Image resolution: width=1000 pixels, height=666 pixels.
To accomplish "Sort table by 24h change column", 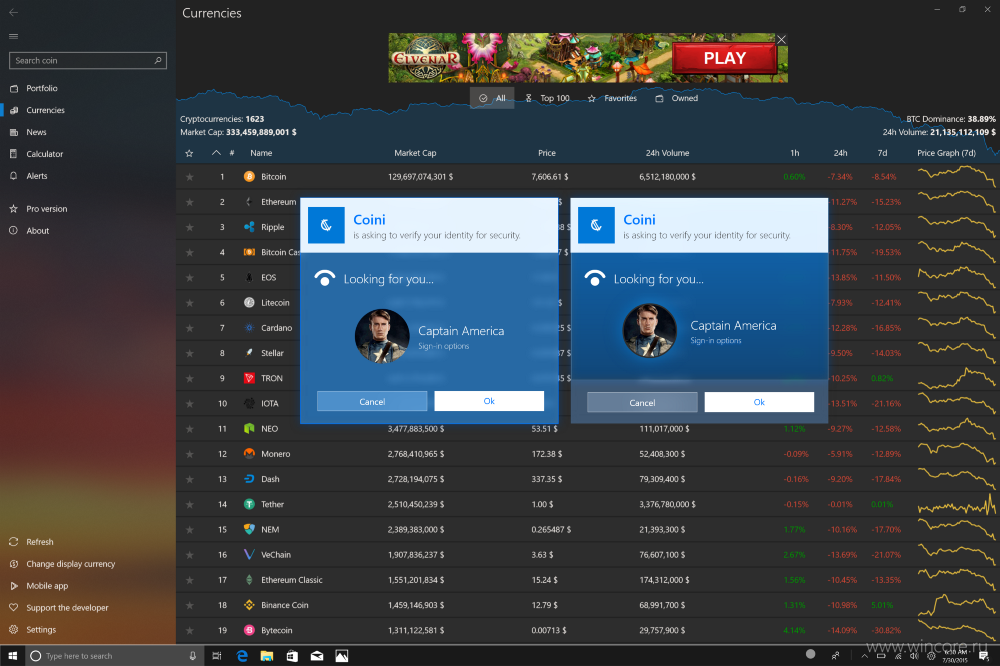I will [841, 153].
